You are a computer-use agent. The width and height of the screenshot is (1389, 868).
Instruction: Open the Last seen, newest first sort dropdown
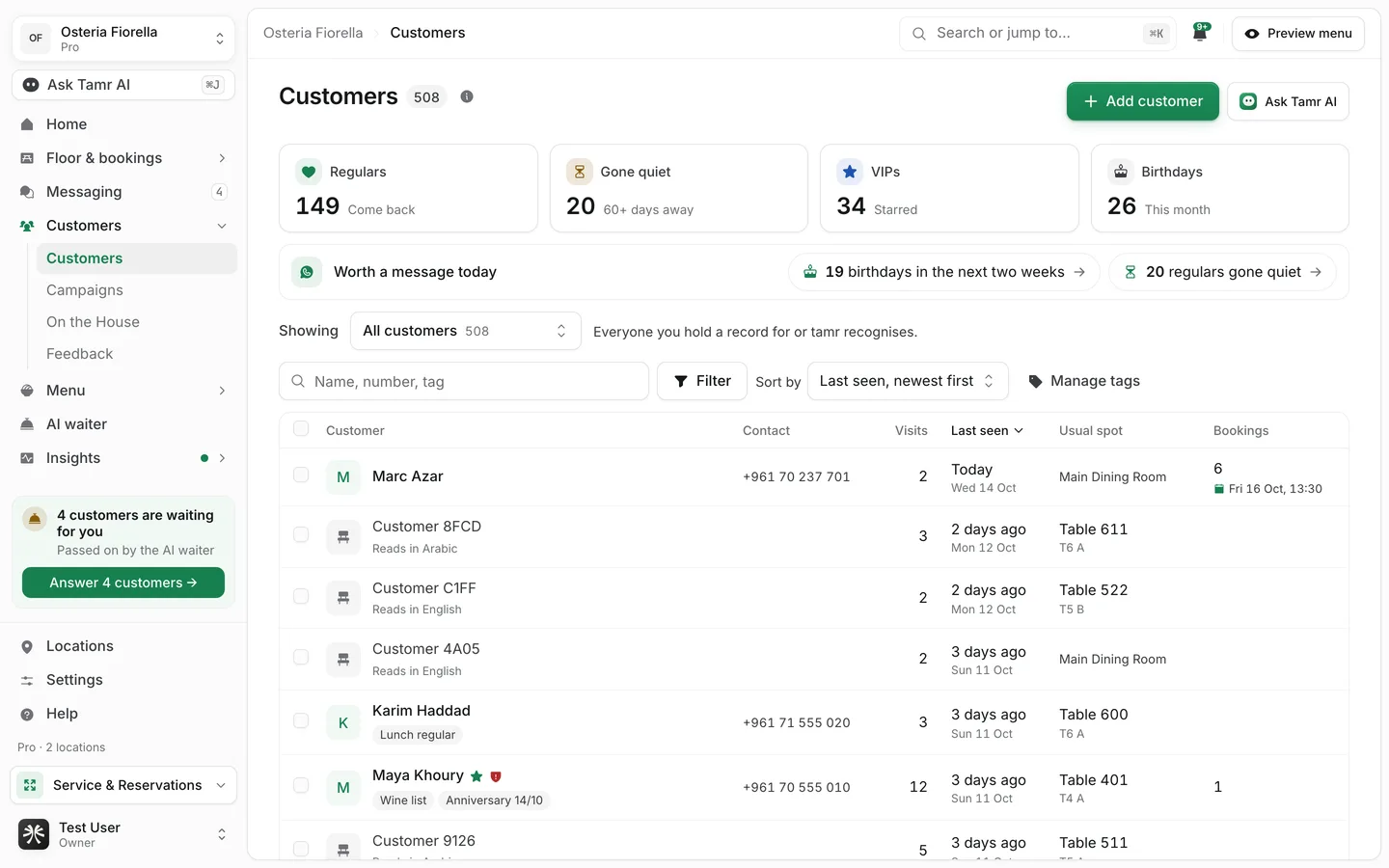click(908, 381)
